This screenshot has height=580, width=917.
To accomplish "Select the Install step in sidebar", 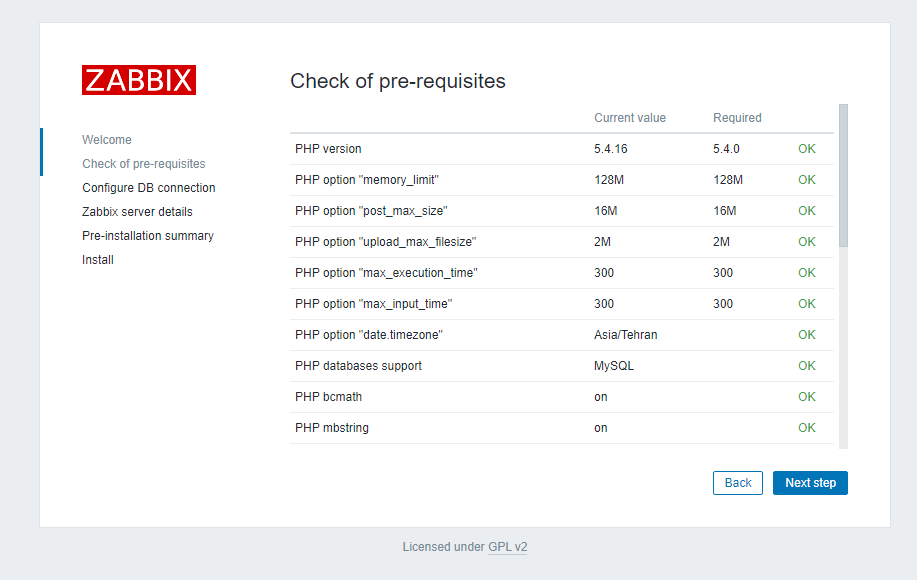I will tap(98, 260).
